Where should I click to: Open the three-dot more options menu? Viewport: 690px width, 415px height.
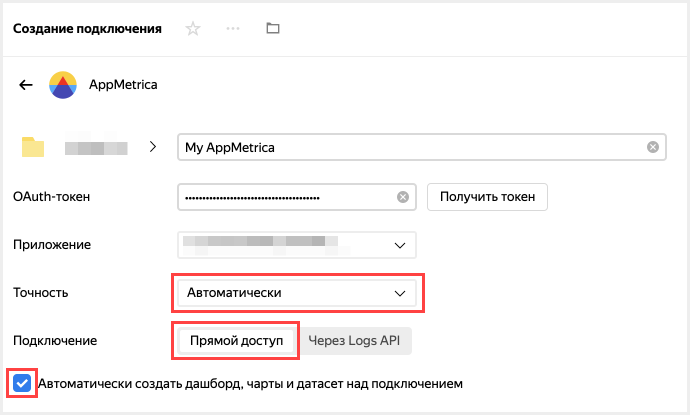[233, 29]
